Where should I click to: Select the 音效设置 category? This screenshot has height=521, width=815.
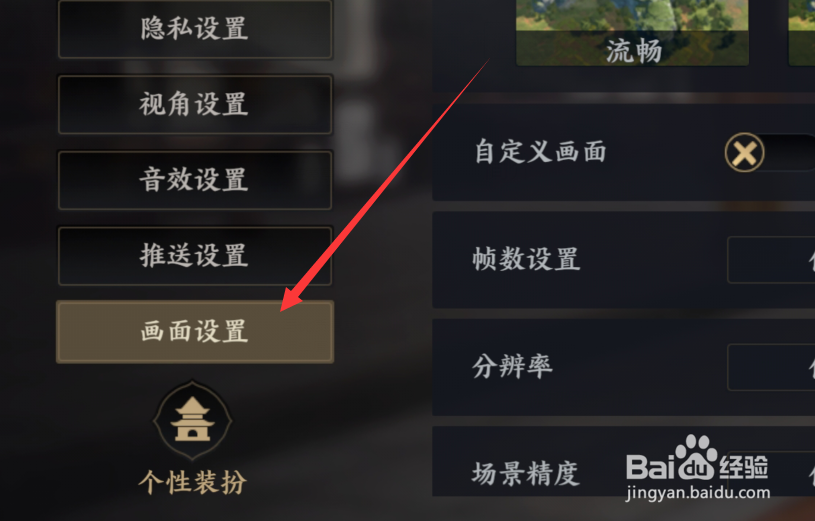[195, 180]
